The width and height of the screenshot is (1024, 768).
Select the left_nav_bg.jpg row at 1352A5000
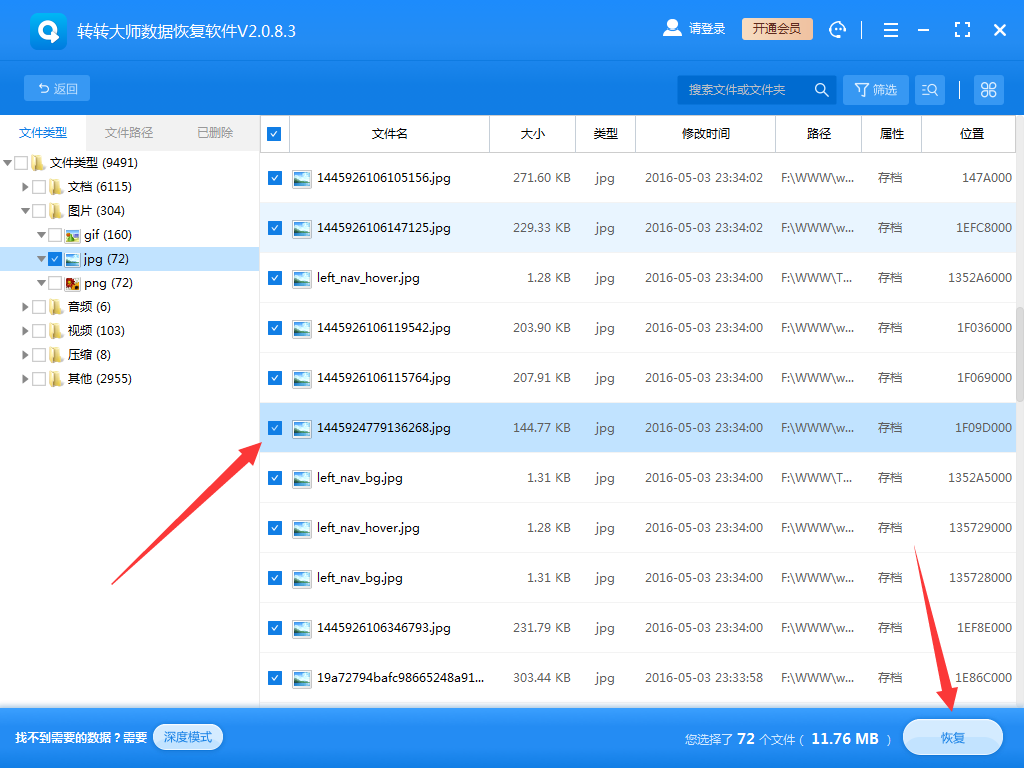[x=637, y=478]
